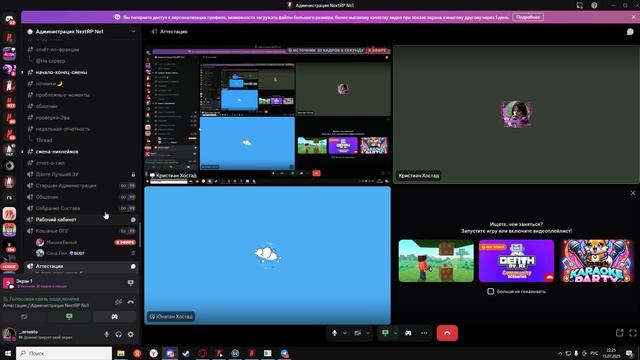The height and width of the screenshot is (360, 640).
Task: Open the проверка-2фа channel
Action: pos(81,118)
